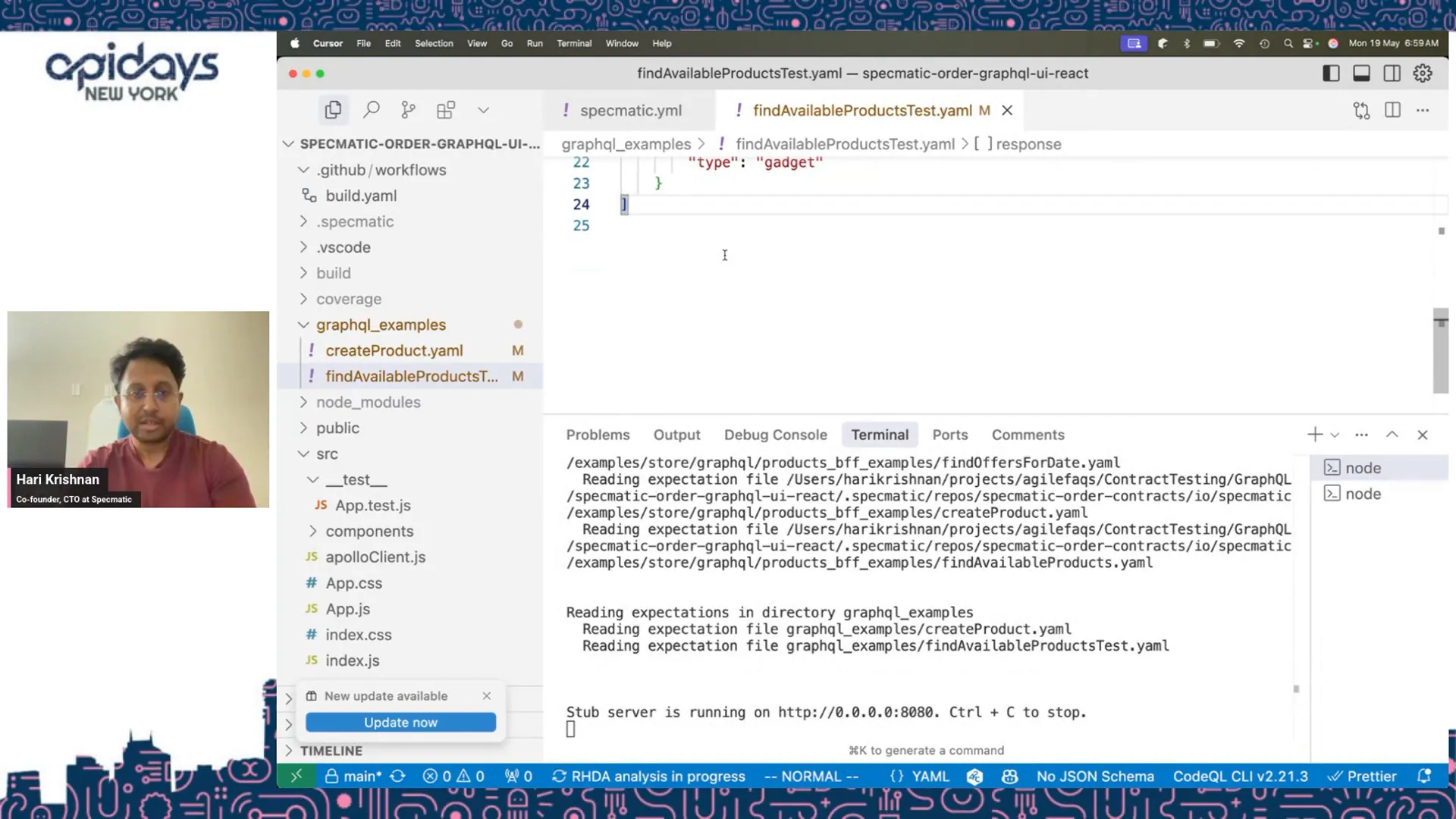Open changes compare icon in editor toolbar
This screenshot has width=1456, height=819.
coord(1361,111)
